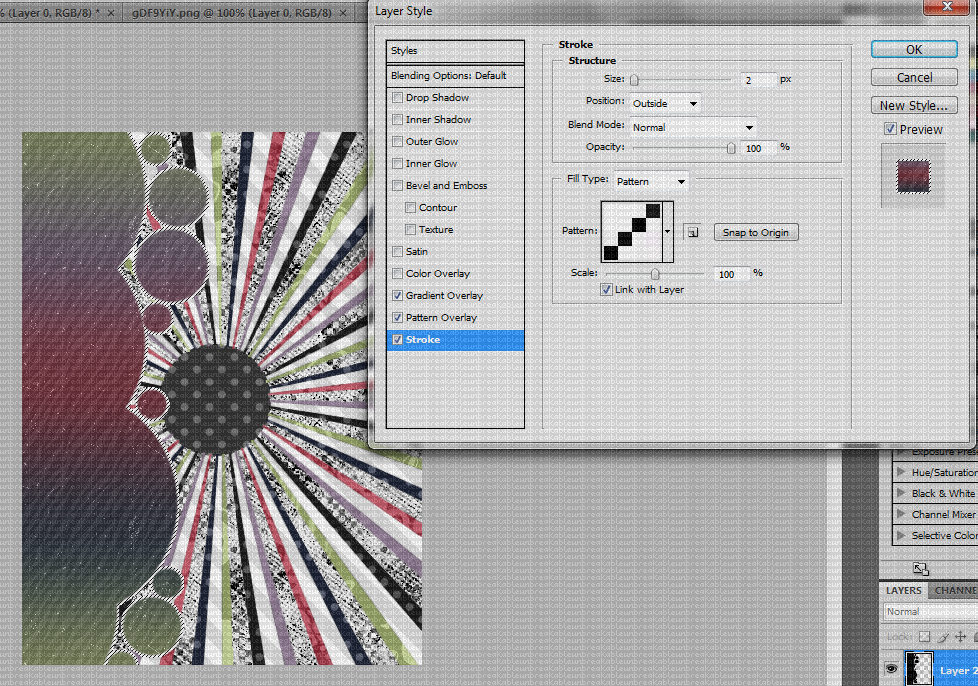Image resolution: width=978 pixels, height=686 pixels.
Task: Click the stroke Size value field
Action: [x=758, y=80]
